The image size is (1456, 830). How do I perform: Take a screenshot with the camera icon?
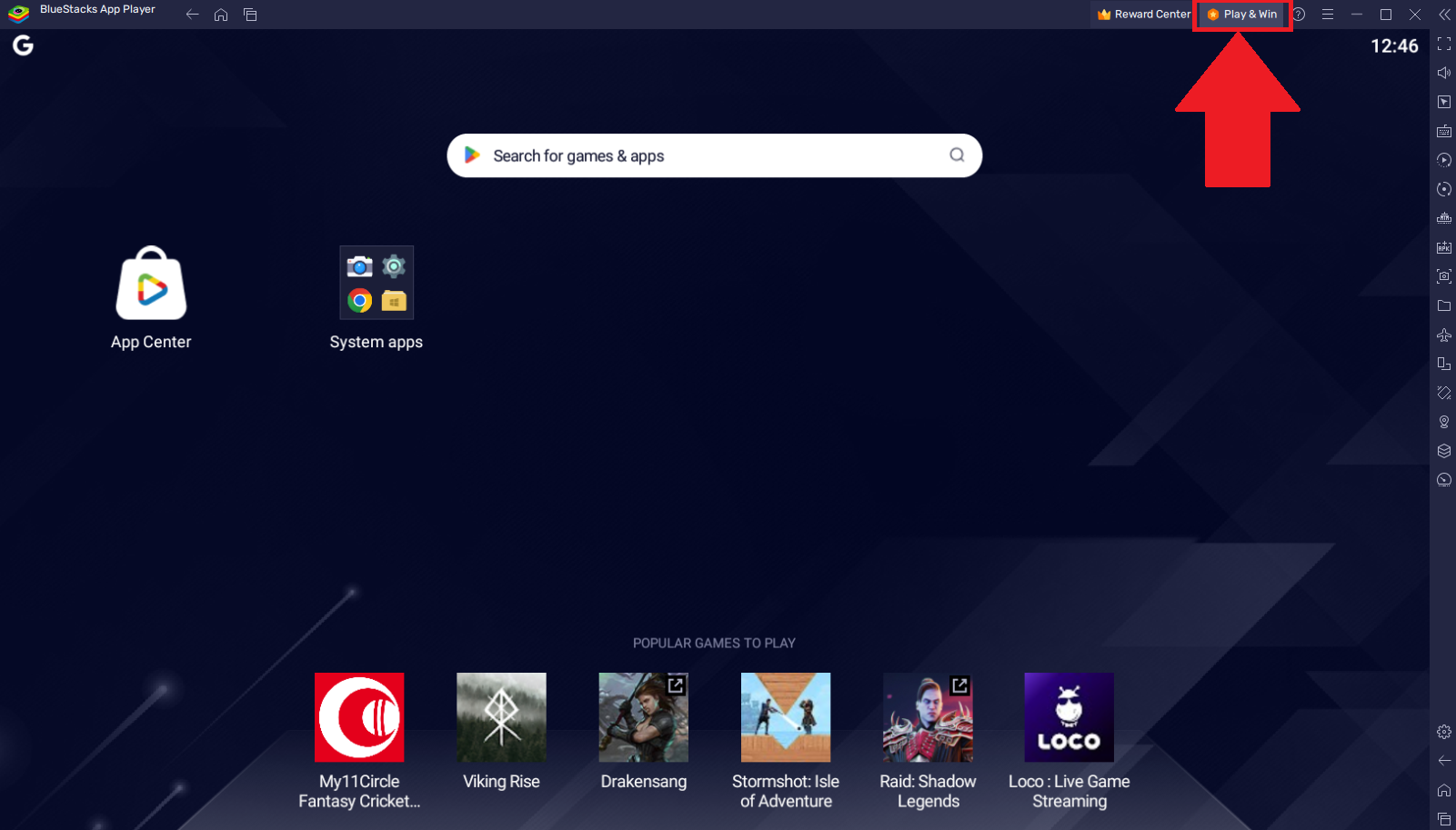(x=1444, y=276)
